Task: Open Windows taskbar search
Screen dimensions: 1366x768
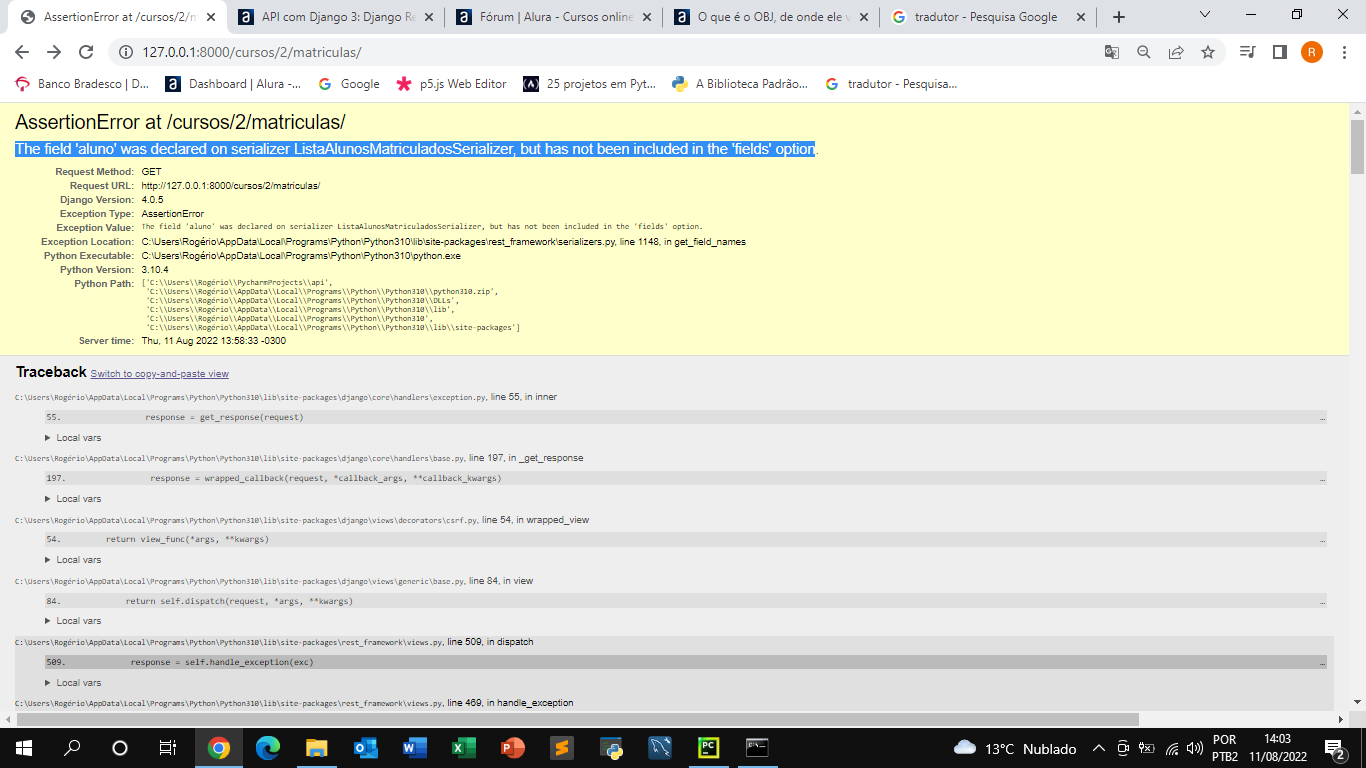Action: point(72,748)
